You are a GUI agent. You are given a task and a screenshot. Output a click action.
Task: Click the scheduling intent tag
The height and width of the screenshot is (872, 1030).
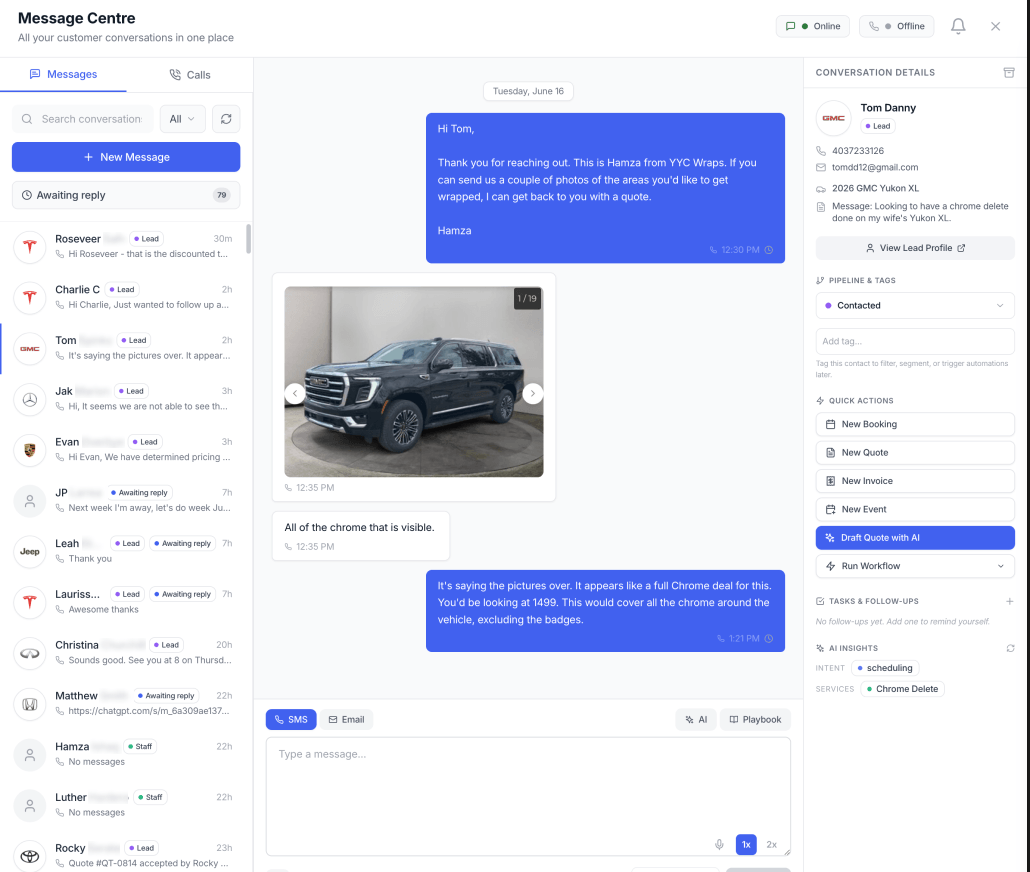click(x=885, y=668)
